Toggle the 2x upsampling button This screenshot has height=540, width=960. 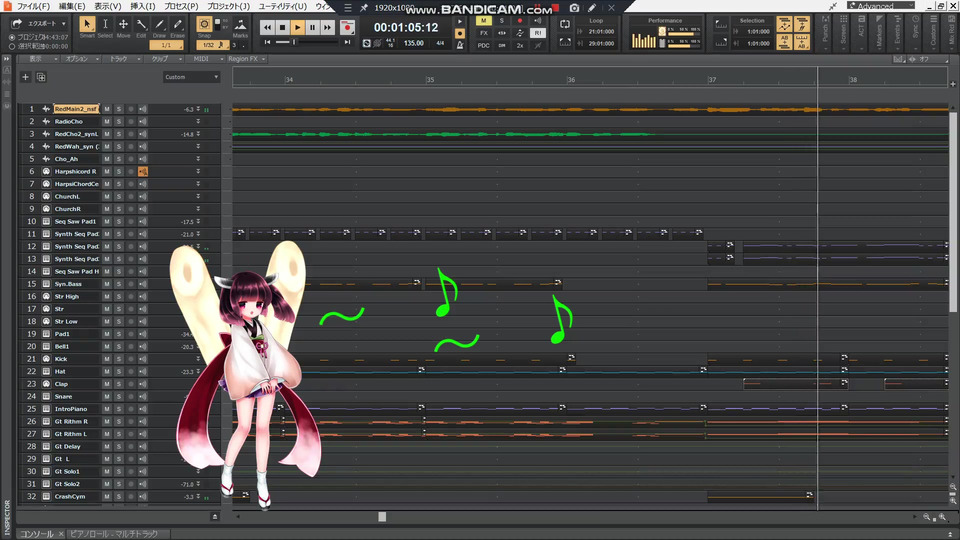pyautogui.click(x=520, y=45)
